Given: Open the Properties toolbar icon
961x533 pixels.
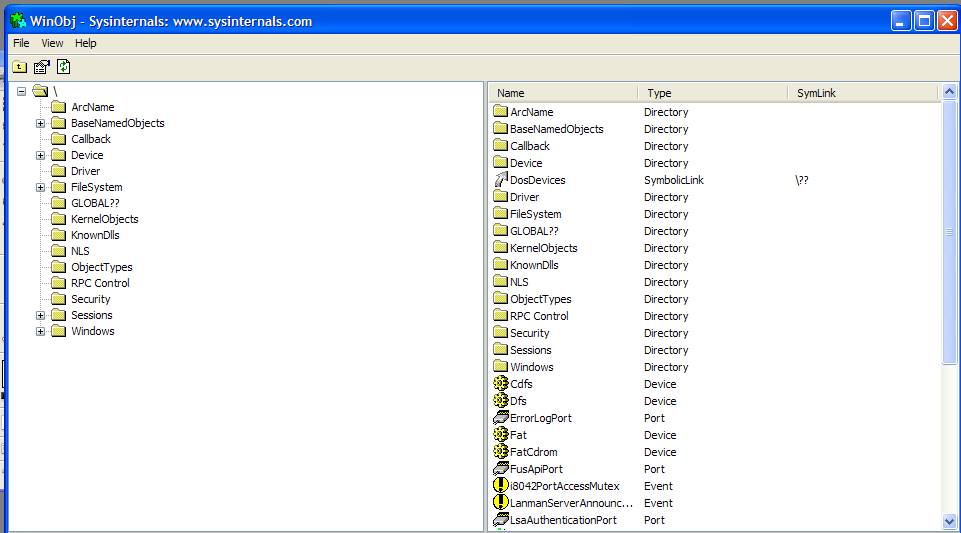Looking at the screenshot, I should click(x=42, y=67).
